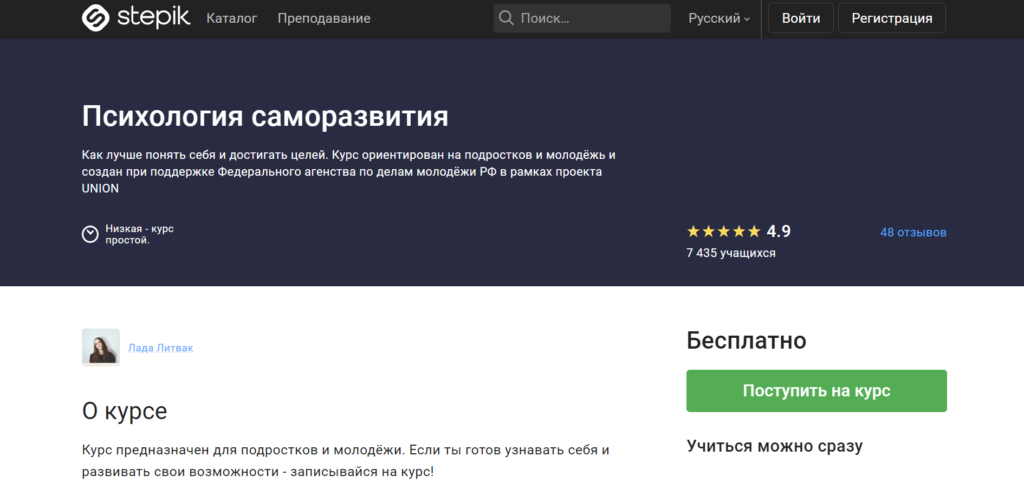Visit author Лада Литвак profile link

161,348
